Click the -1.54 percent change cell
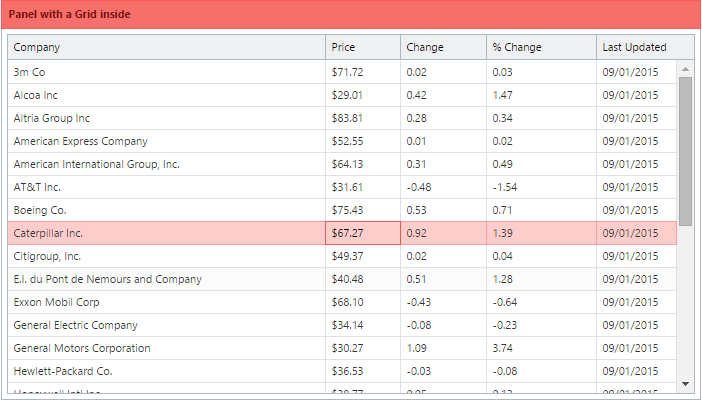 [x=542, y=187]
